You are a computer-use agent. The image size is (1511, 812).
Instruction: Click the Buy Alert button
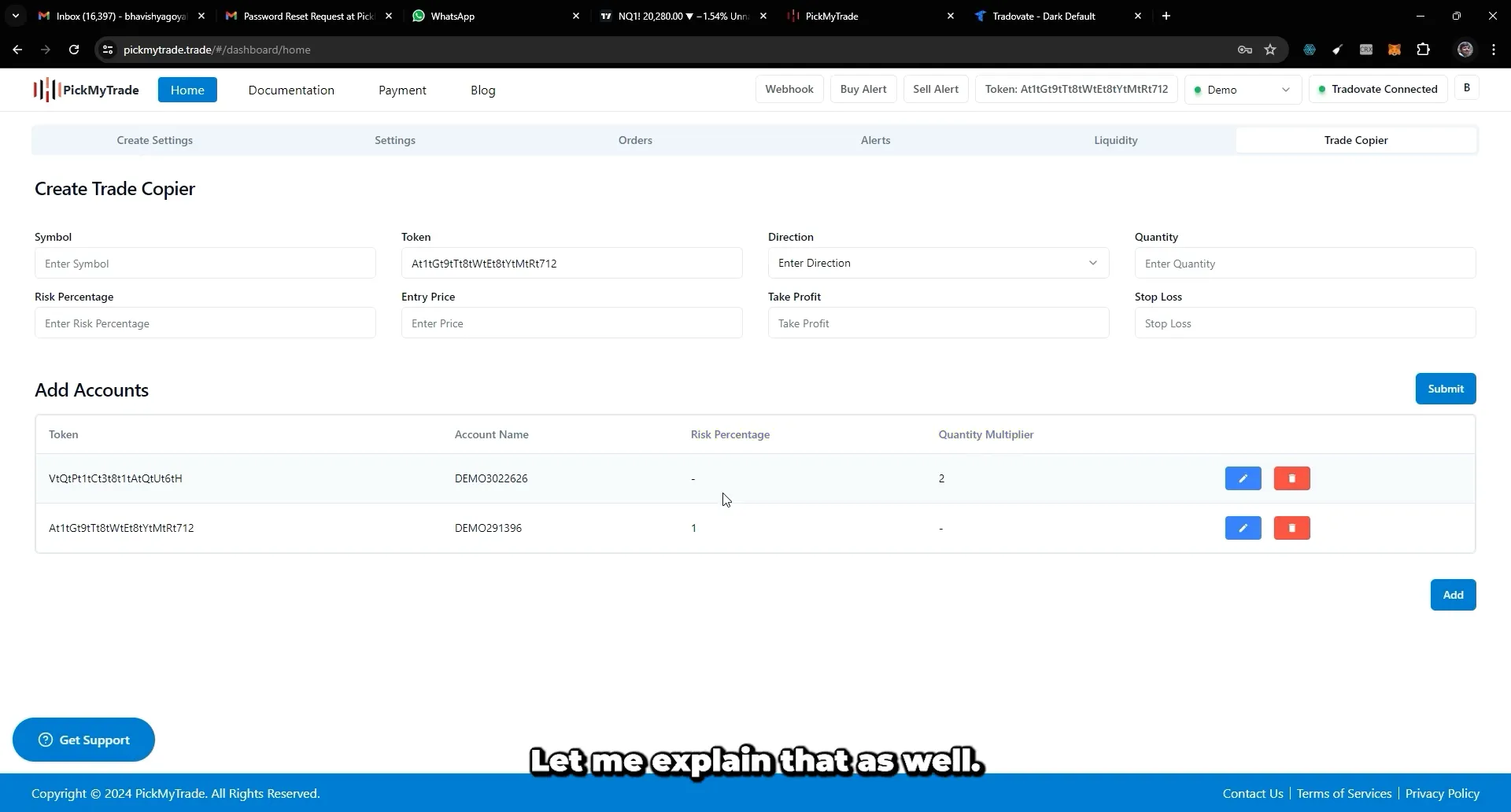863,89
